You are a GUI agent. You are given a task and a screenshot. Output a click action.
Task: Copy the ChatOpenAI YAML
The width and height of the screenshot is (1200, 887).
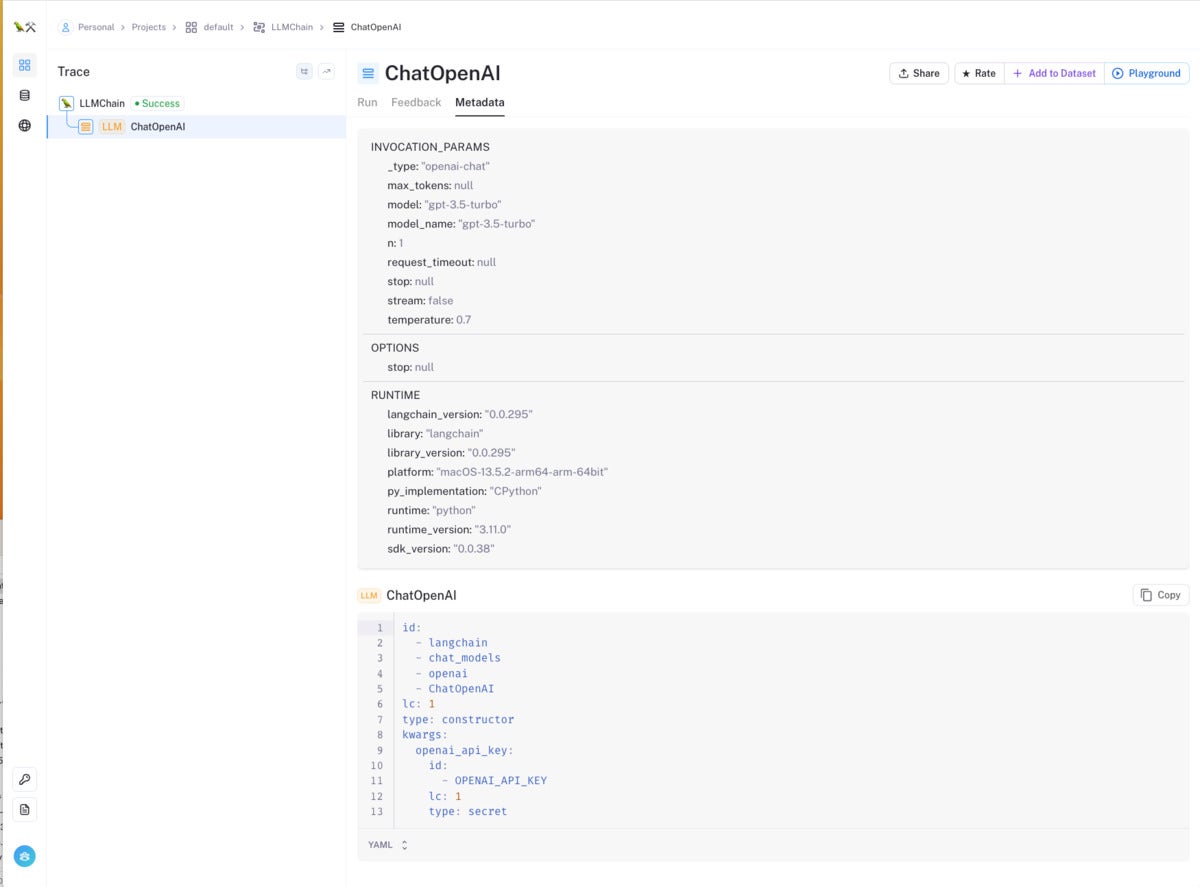point(1161,595)
